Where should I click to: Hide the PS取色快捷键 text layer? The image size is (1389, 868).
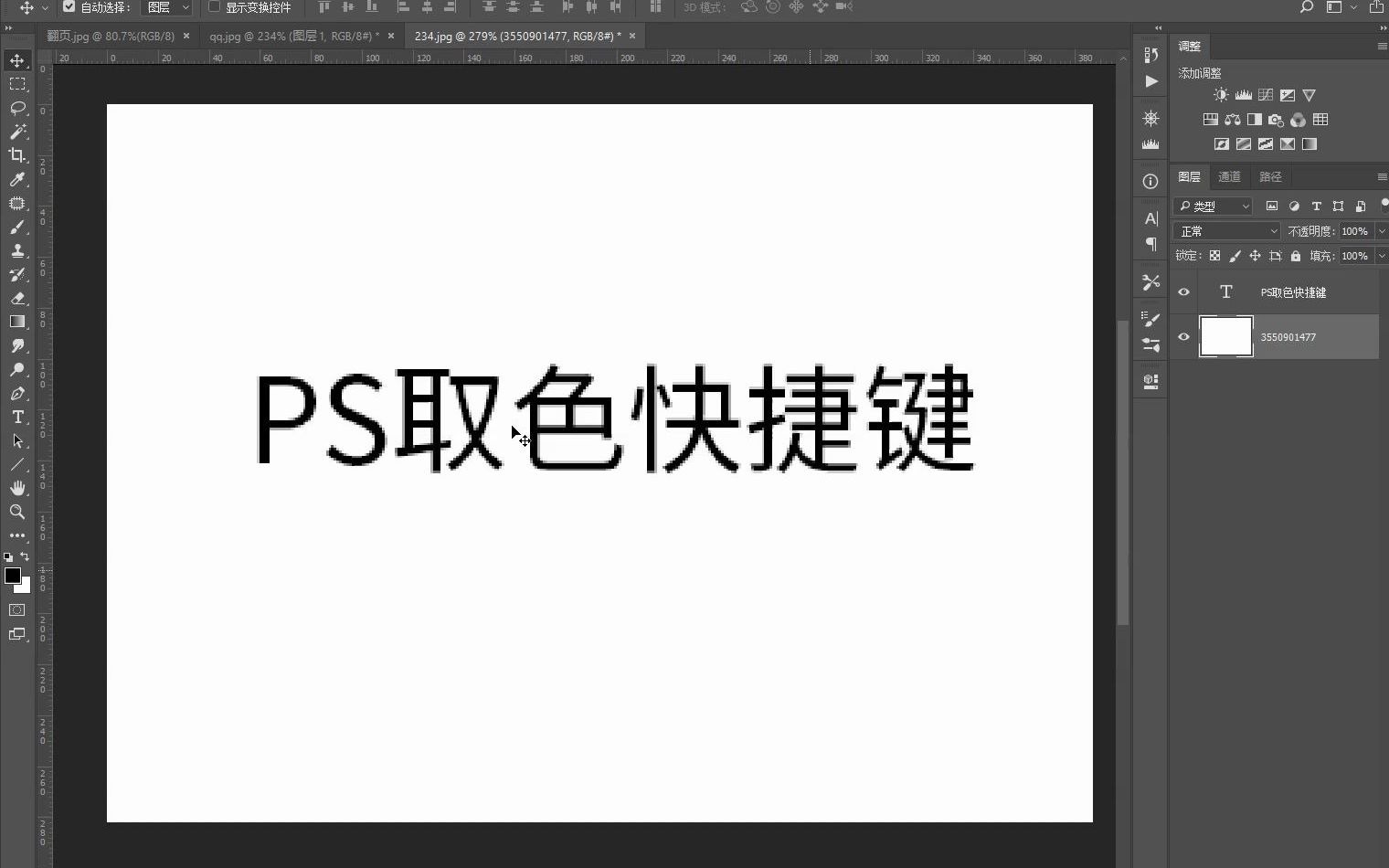[1183, 291]
